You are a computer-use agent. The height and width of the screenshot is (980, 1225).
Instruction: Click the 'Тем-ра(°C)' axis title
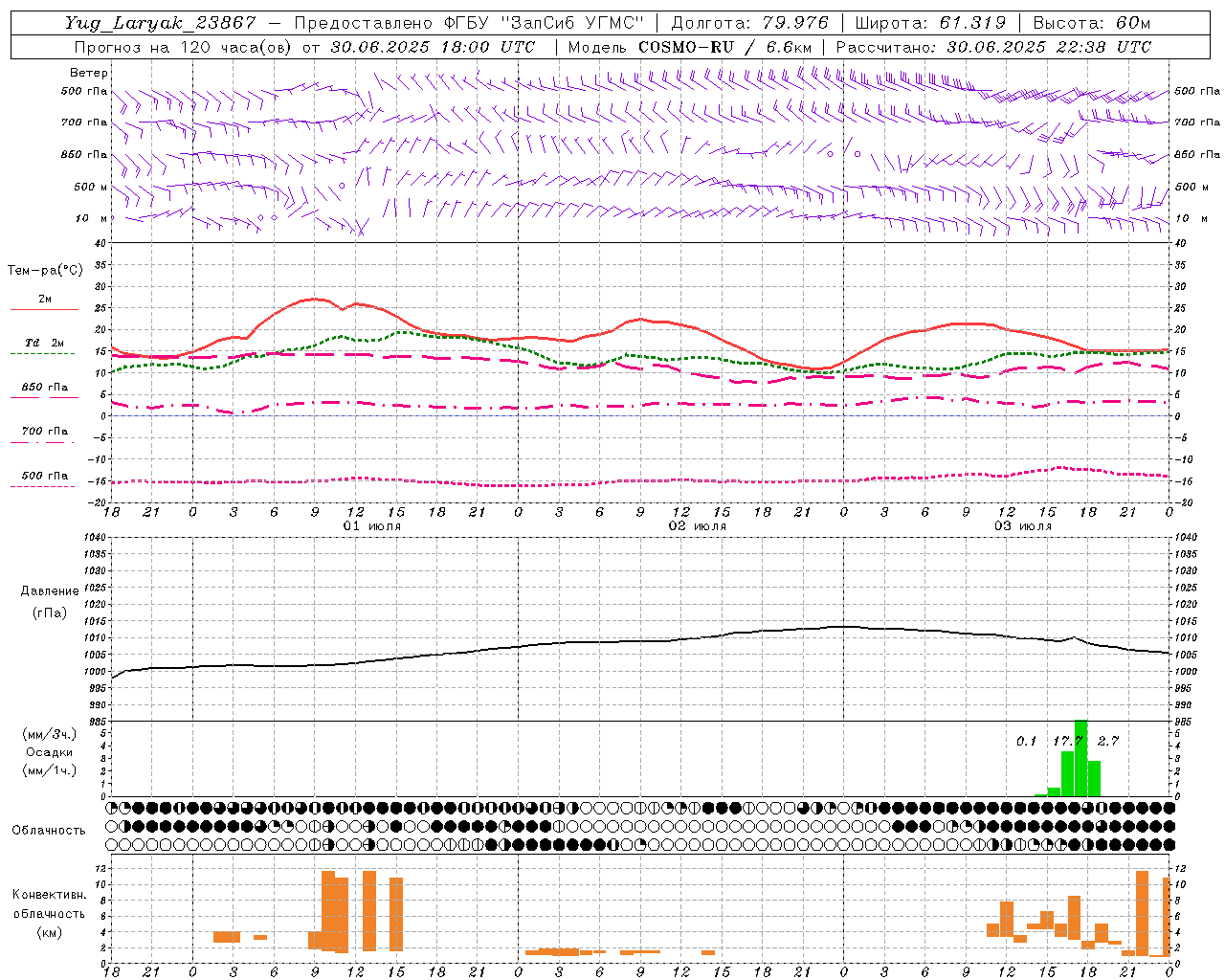45,271
